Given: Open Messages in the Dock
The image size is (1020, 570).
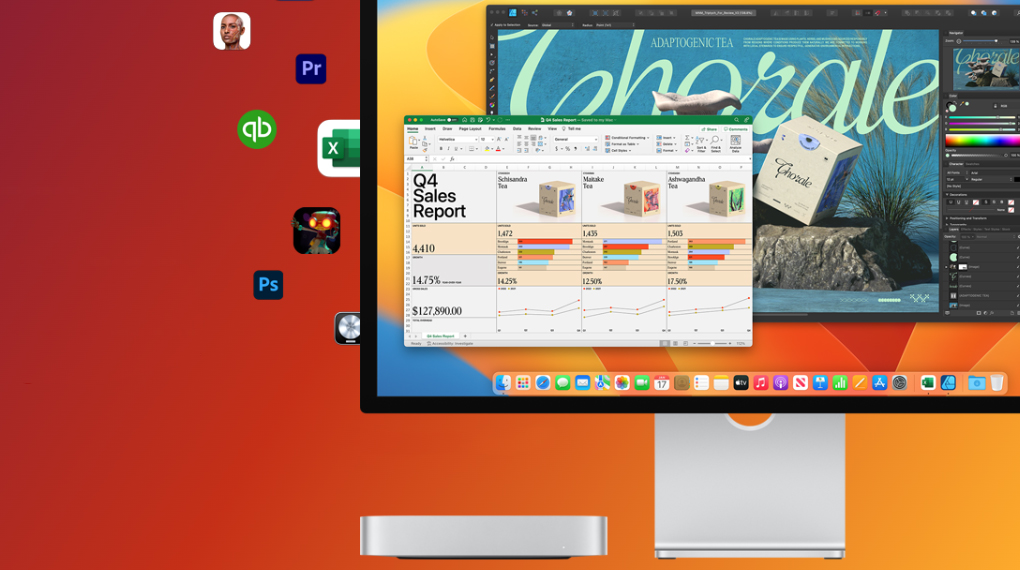Looking at the screenshot, I should click(563, 383).
